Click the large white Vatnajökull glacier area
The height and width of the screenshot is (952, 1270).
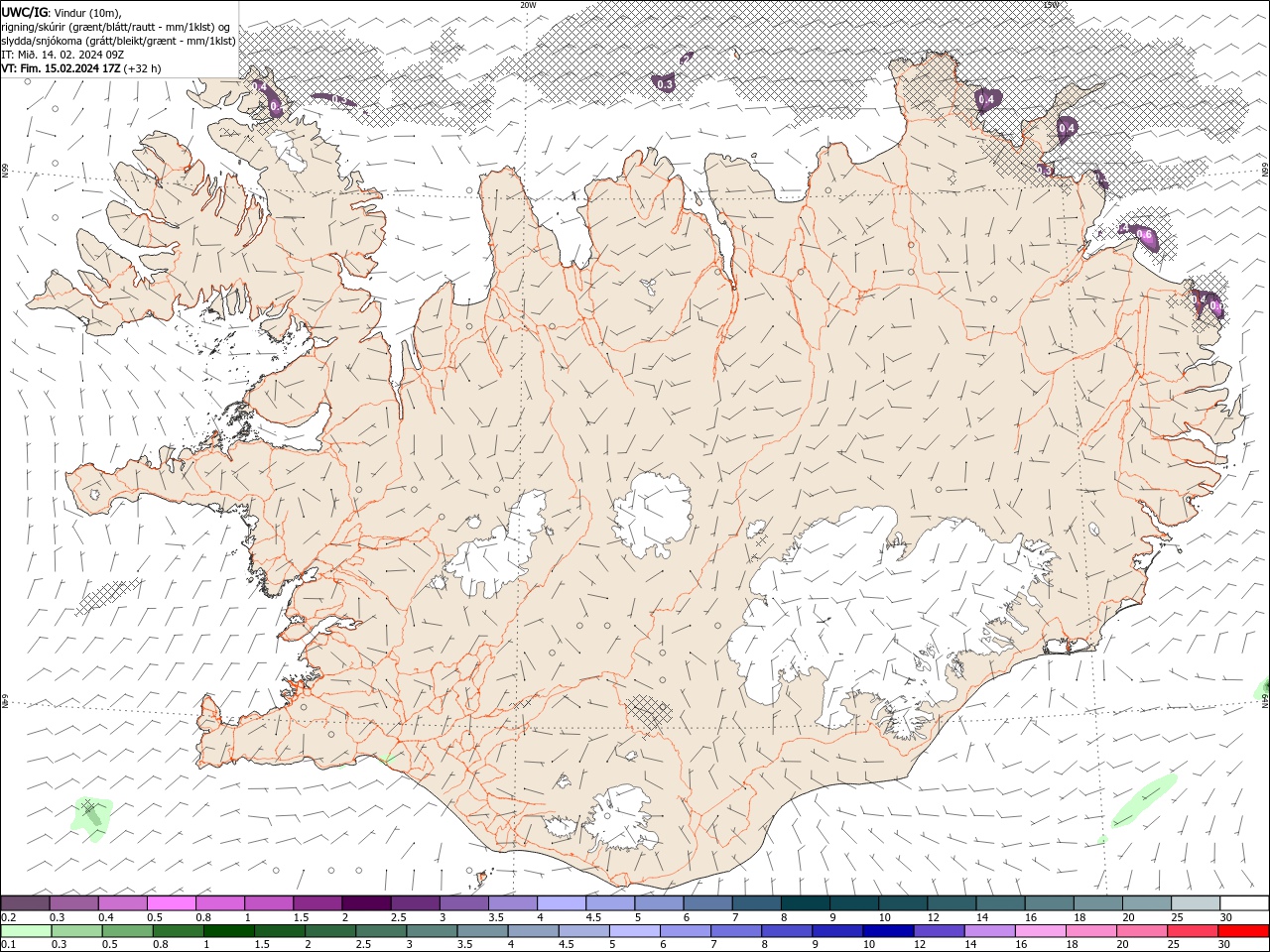(x=873, y=615)
